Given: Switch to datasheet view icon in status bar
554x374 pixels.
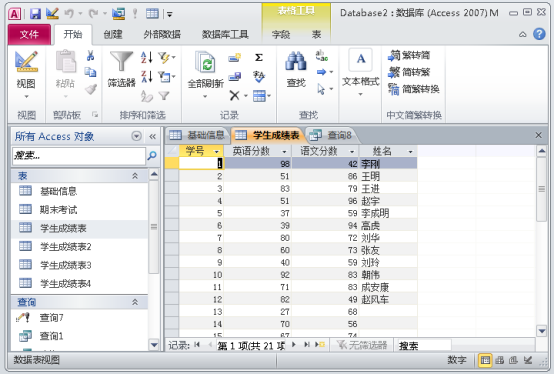Looking at the screenshot, I should click(x=485, y=360).
